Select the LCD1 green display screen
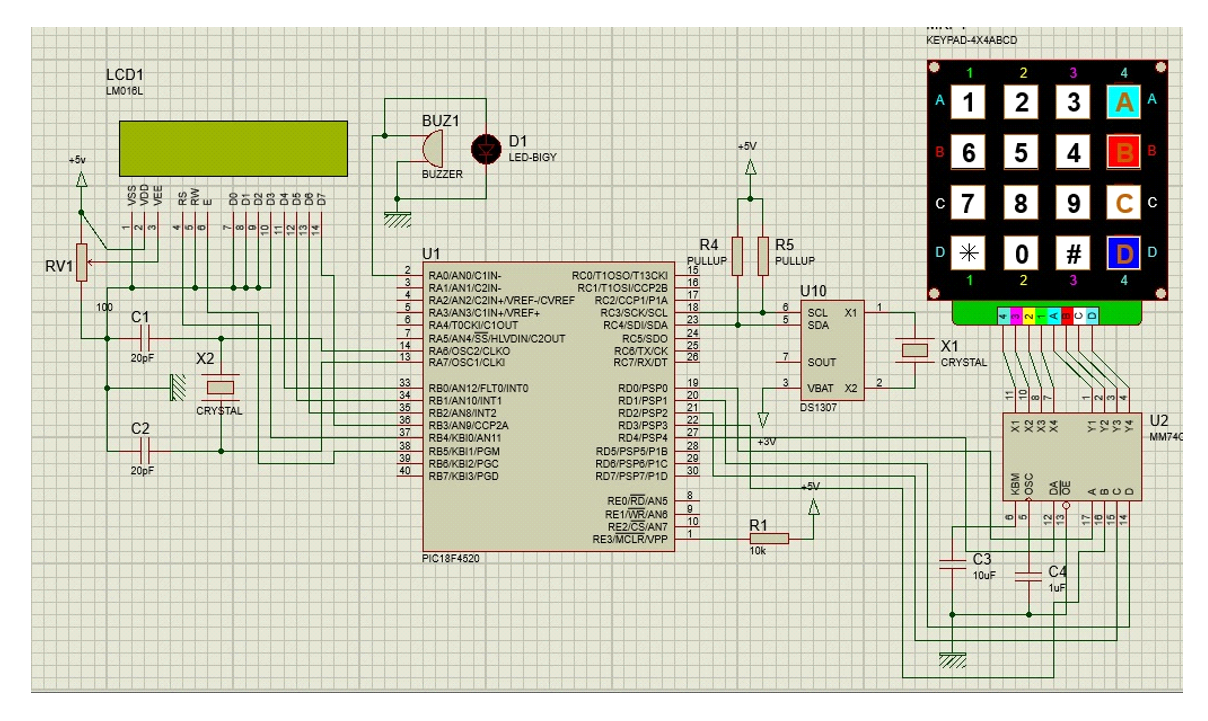The width and height of the screenshot is (1208, 721). [x=234, y=146]
